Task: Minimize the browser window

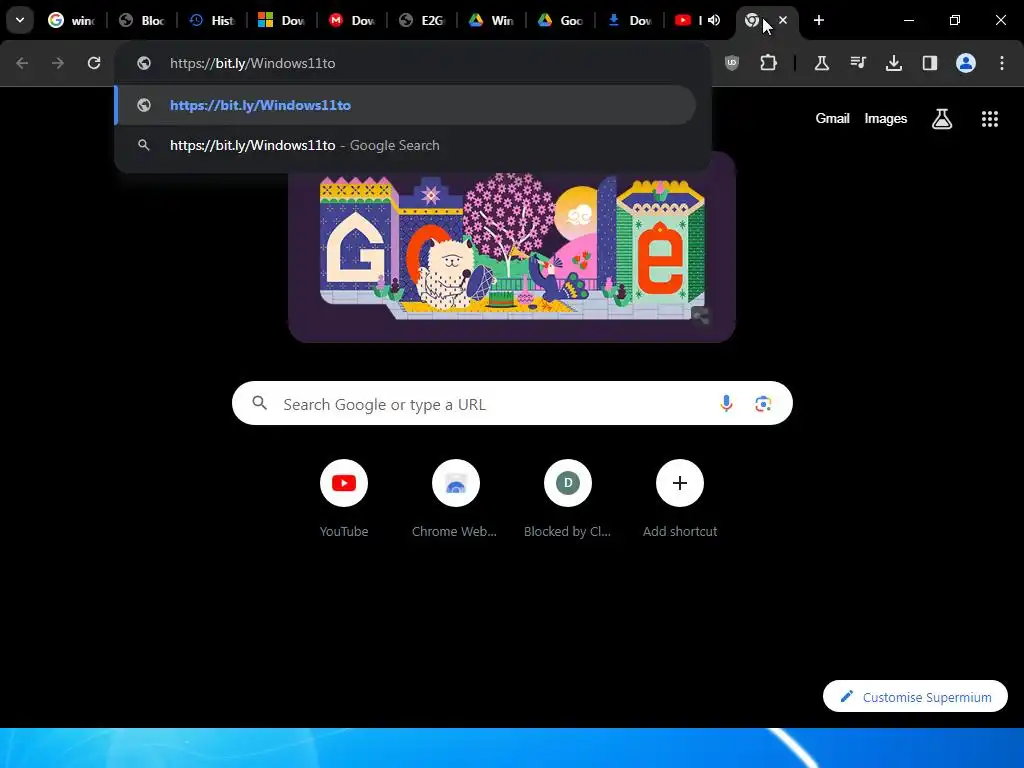Action: tap(908, 20)
